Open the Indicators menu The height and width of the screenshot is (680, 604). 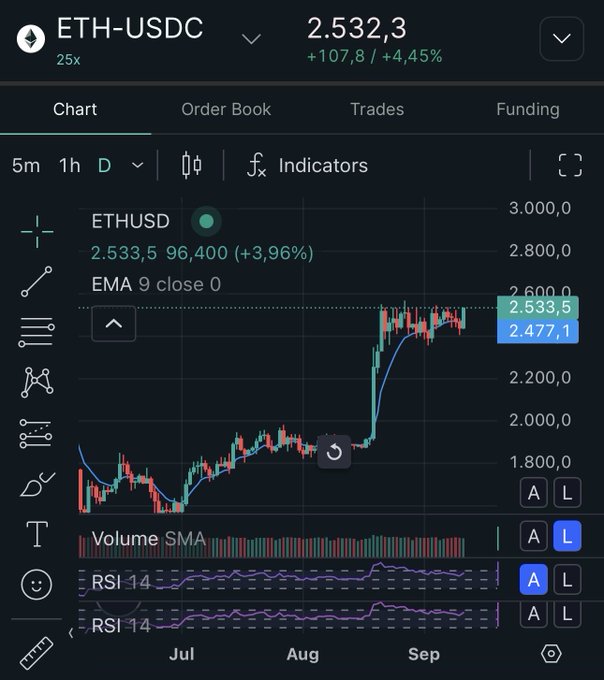tap(307, 165)
